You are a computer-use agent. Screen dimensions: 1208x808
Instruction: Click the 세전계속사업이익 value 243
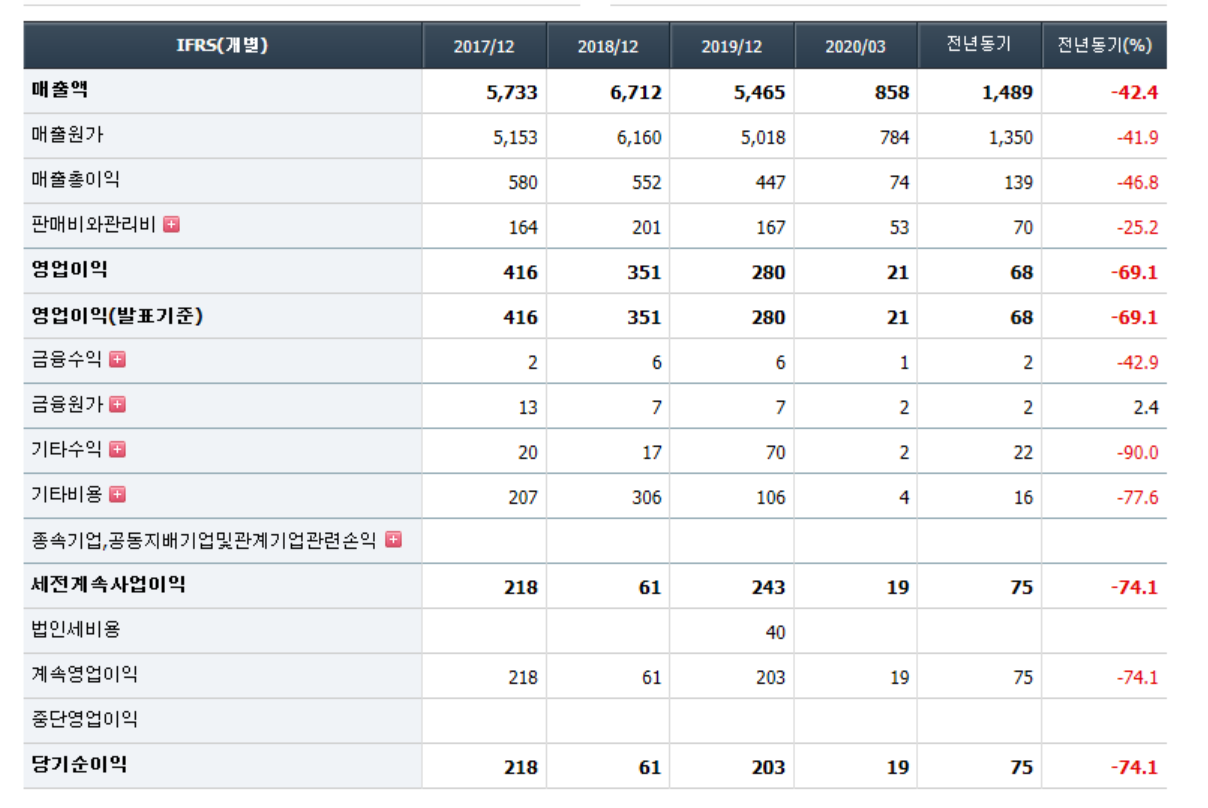click(768, 588)
